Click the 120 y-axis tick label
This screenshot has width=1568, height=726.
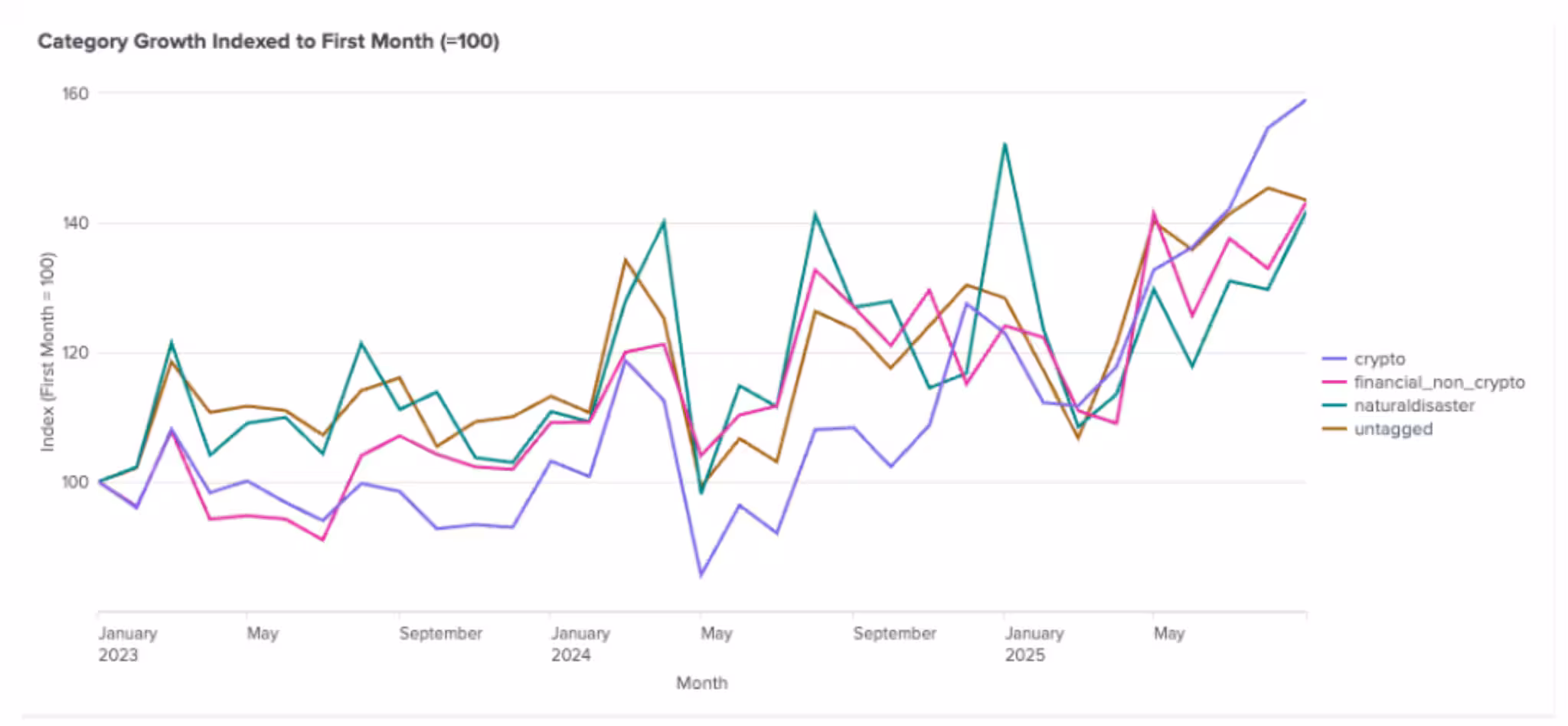pos(75,353)
